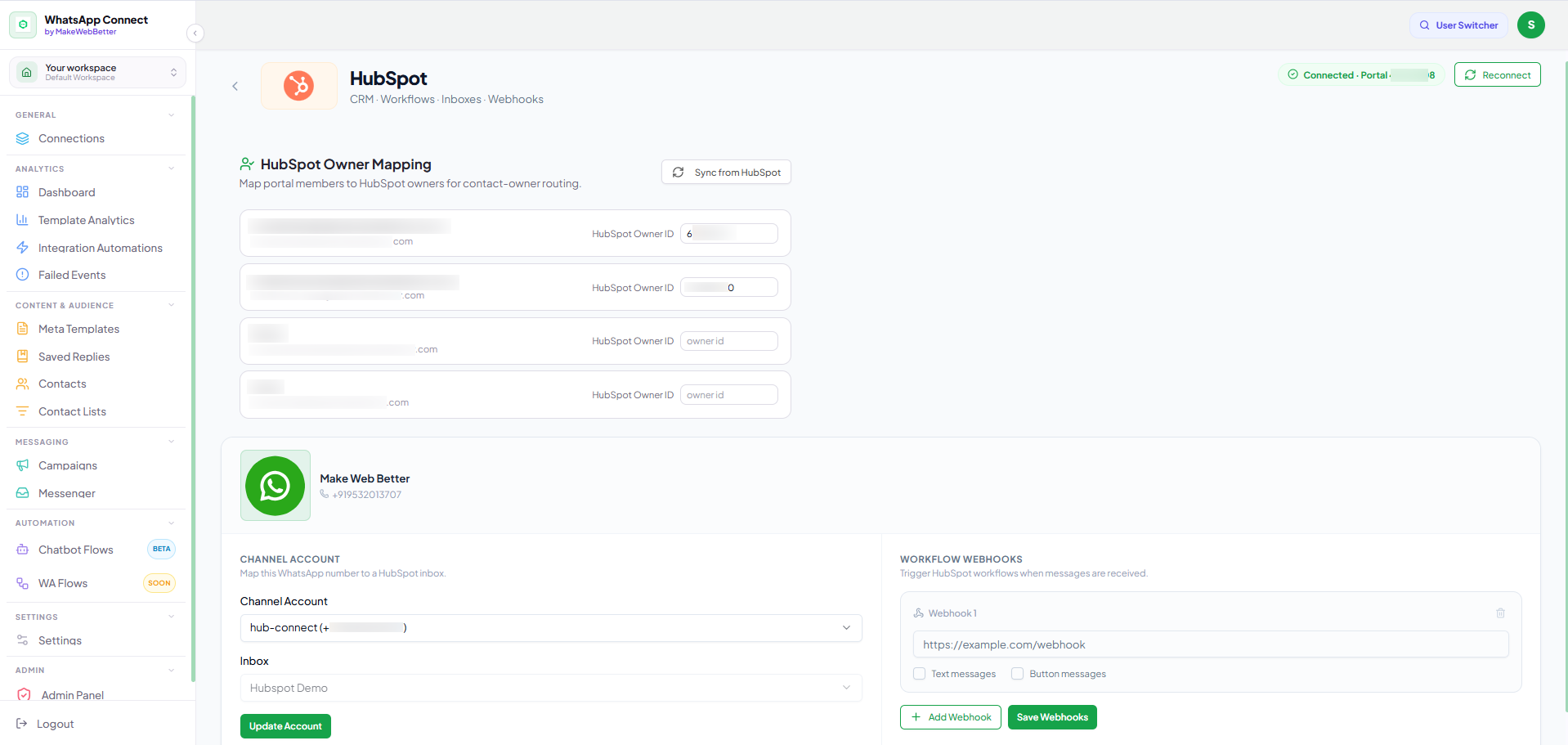Click the WA Flows icon
This screenshot has width=1568, height=745.
23,583
